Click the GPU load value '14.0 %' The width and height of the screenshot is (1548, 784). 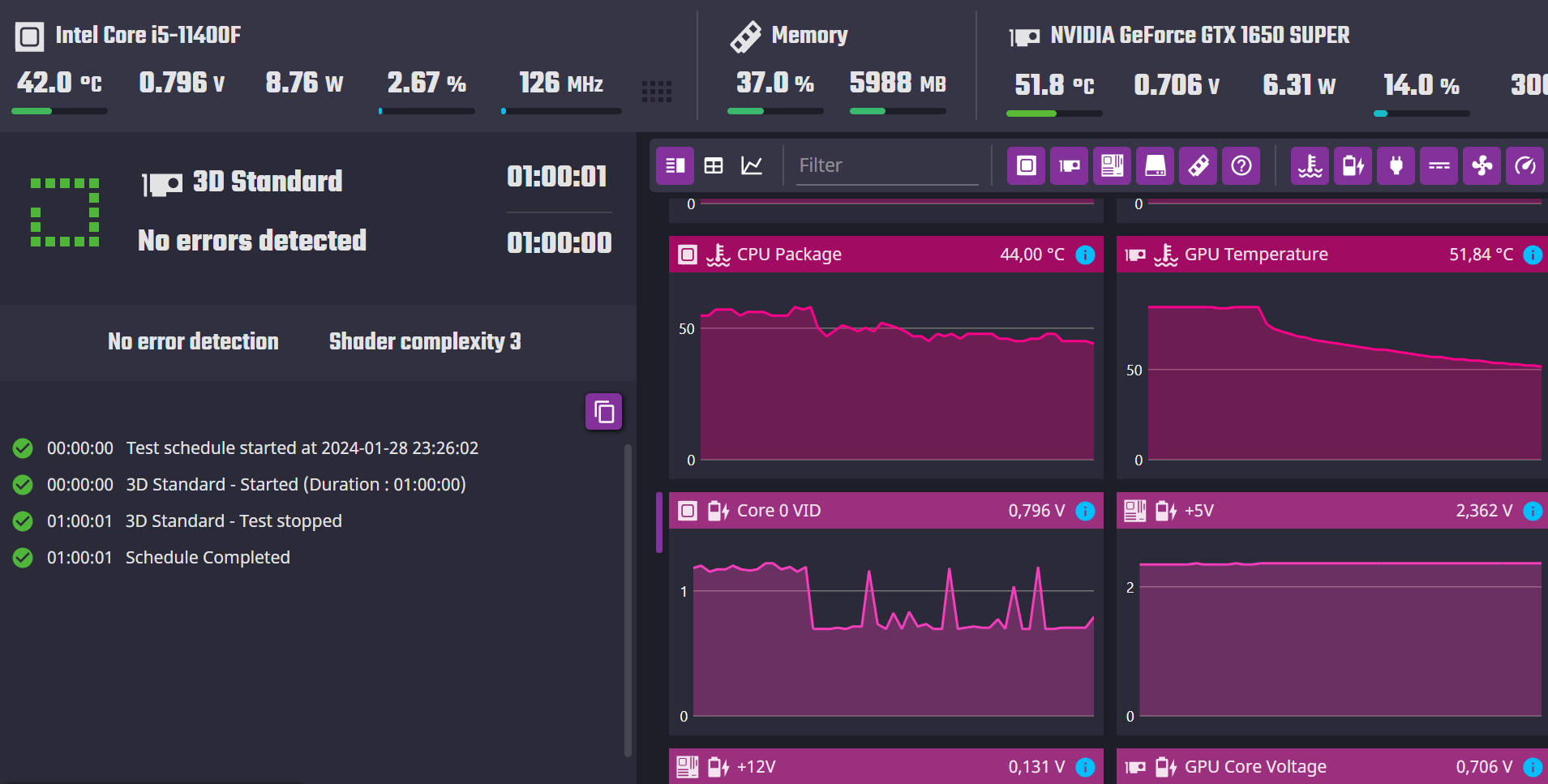tap(1422, 84)
